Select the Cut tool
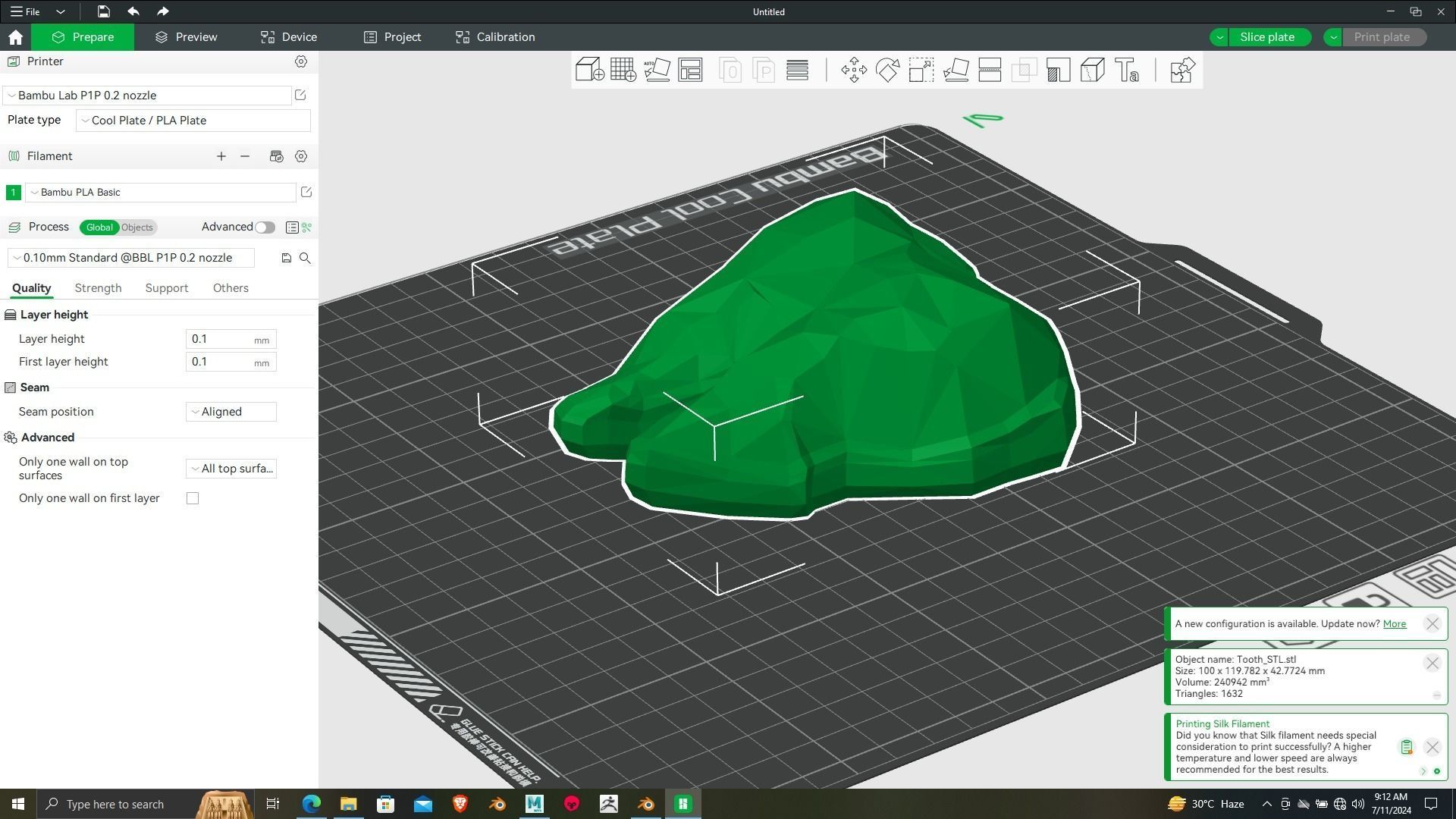This screenshot has width=1456, height=819. coord(990,70)
